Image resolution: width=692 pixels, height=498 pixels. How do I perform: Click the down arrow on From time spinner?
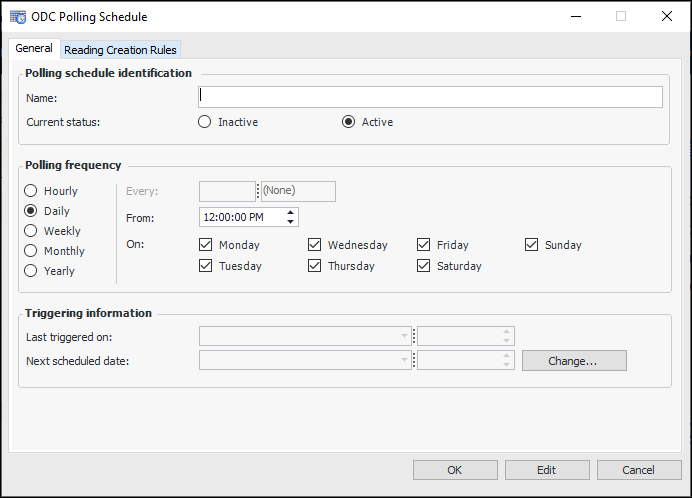(291, 221)
